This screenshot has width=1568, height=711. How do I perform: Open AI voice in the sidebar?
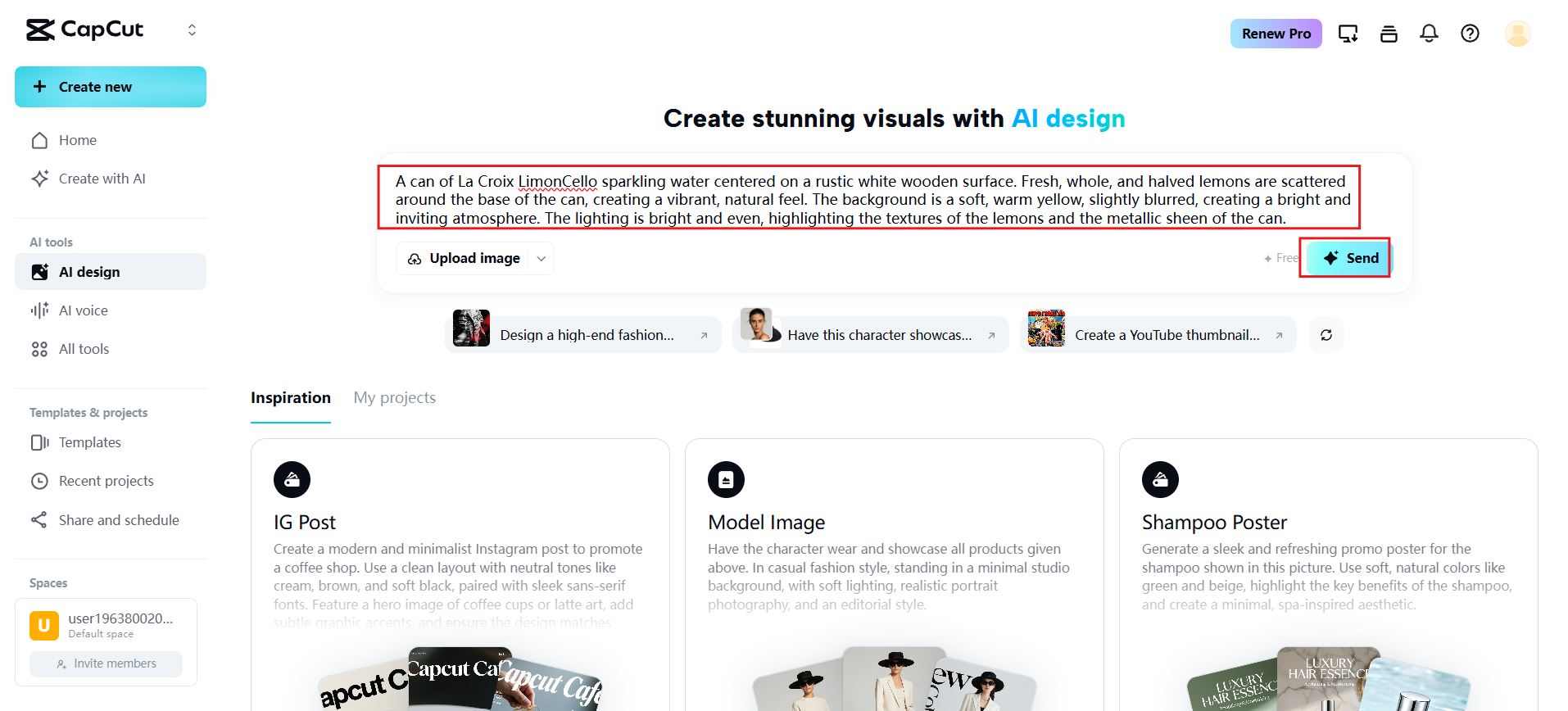click(x=84, y=310)
